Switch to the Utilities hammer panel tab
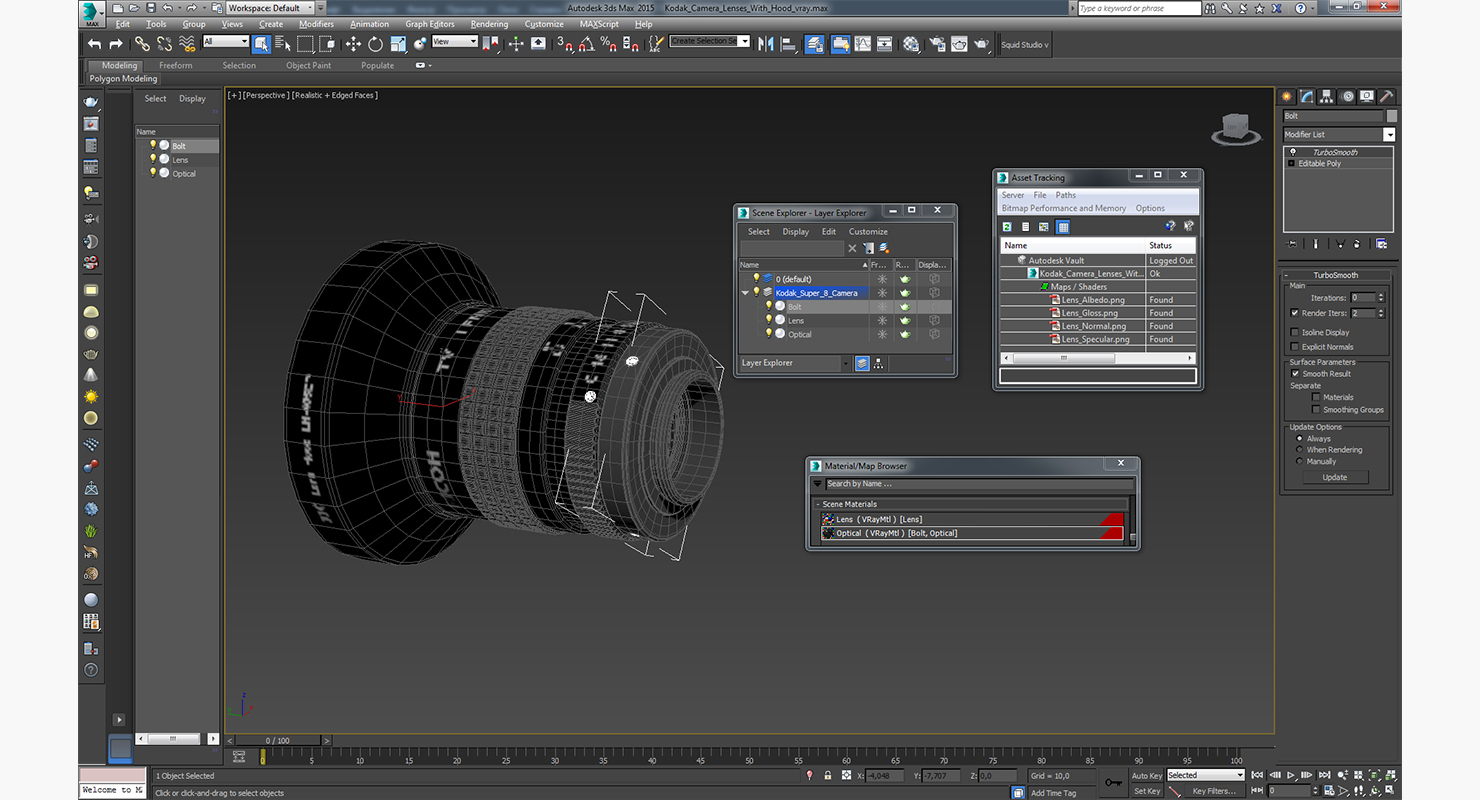The height and width of the screenshot is (800, 1480). (x=1386, y=97)
